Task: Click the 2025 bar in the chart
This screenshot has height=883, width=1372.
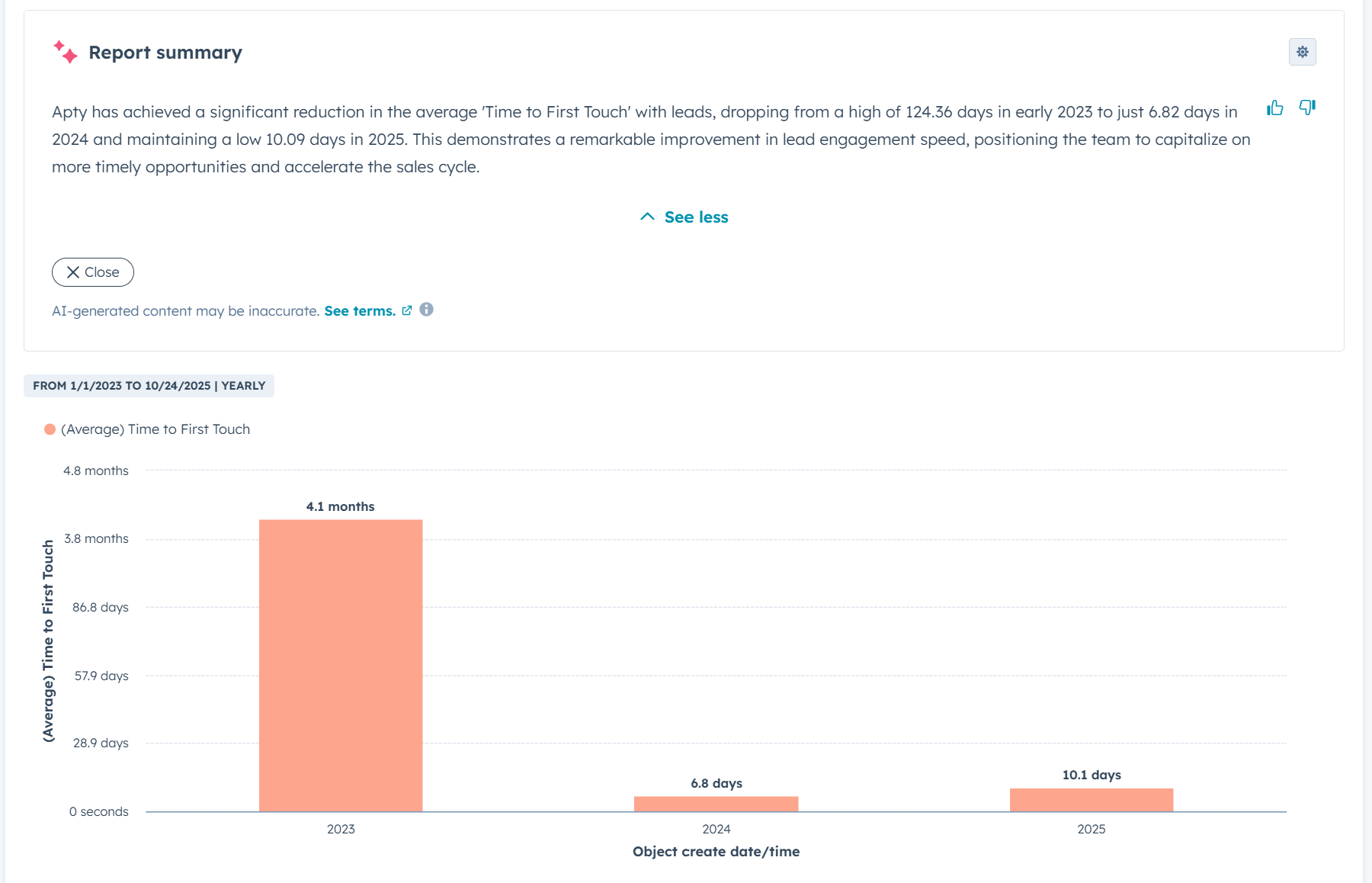Action: pyautogui.click(x=1092, y=800)
